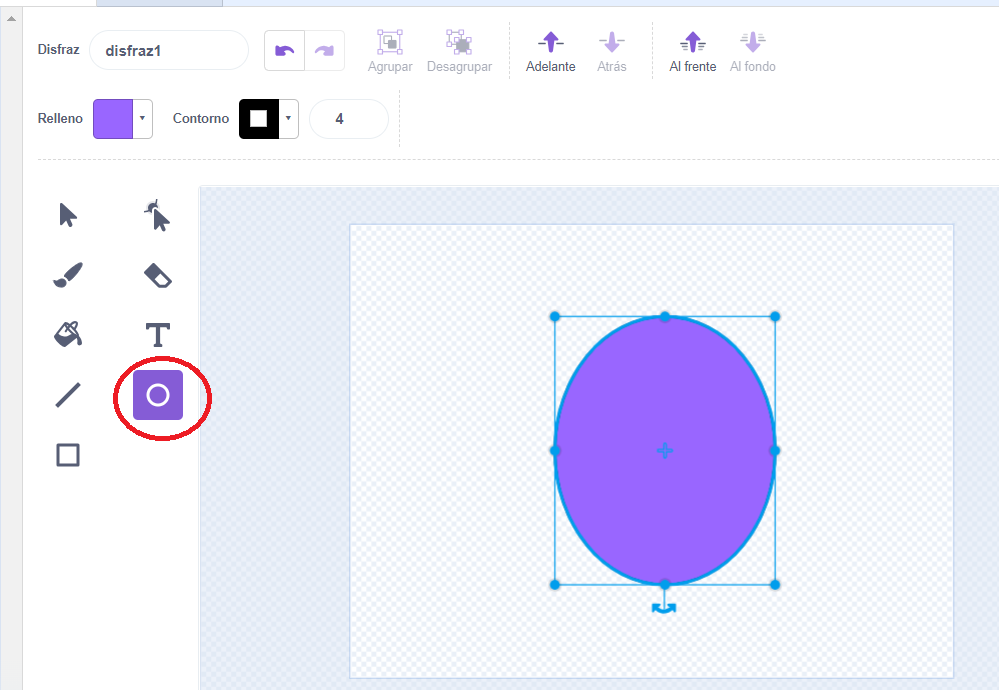Choose the Reshape tool

[x=157, y=215]
